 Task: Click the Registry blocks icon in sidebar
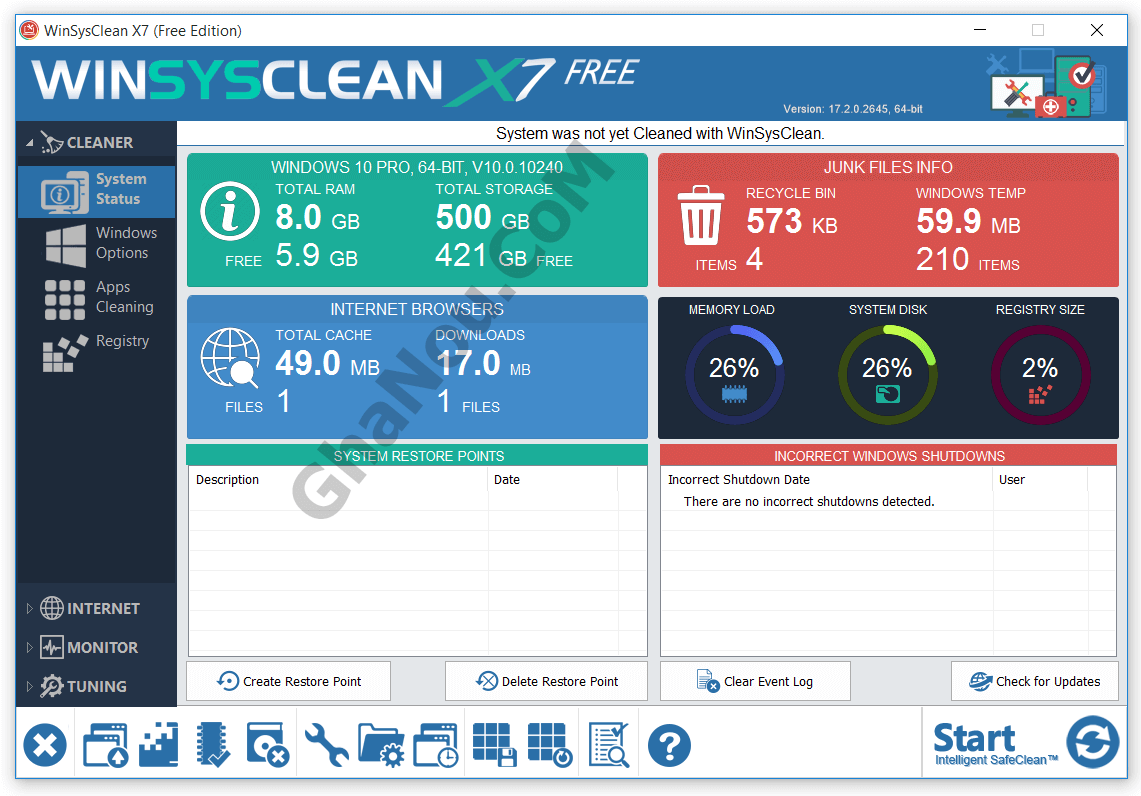click(x=65, y=354)
